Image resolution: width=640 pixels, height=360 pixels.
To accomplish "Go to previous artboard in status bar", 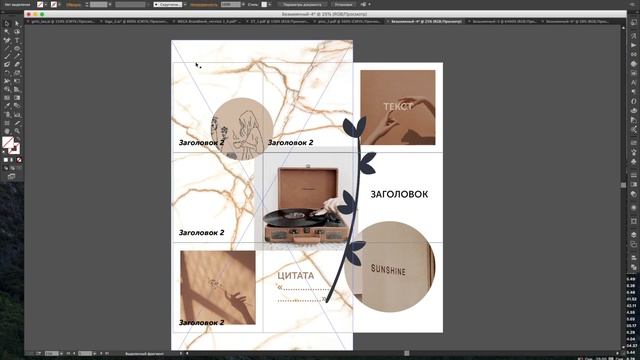I will pos(74,353).
